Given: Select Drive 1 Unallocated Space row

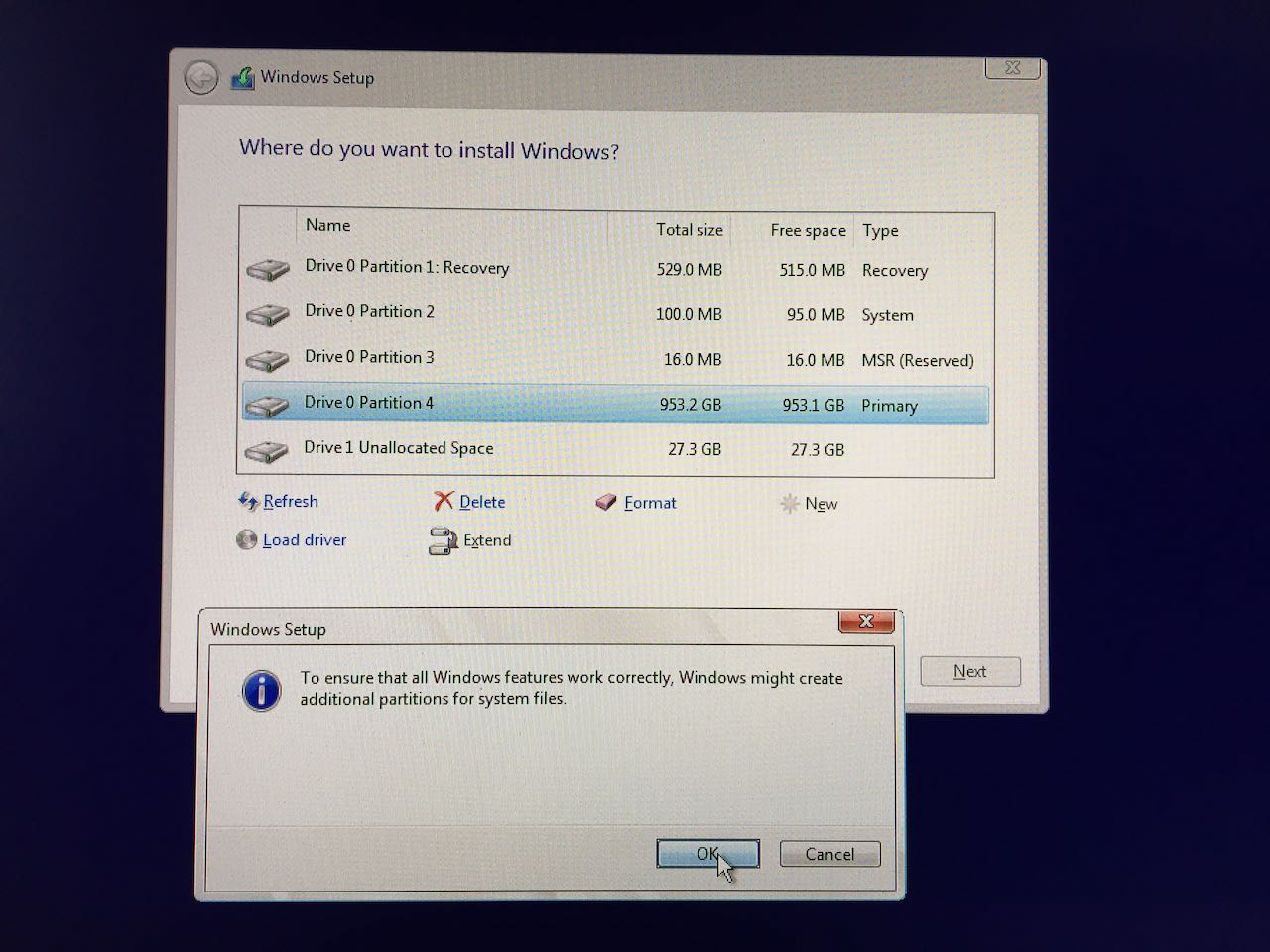Looking at the screenshot, I should (x=615, y=449).
